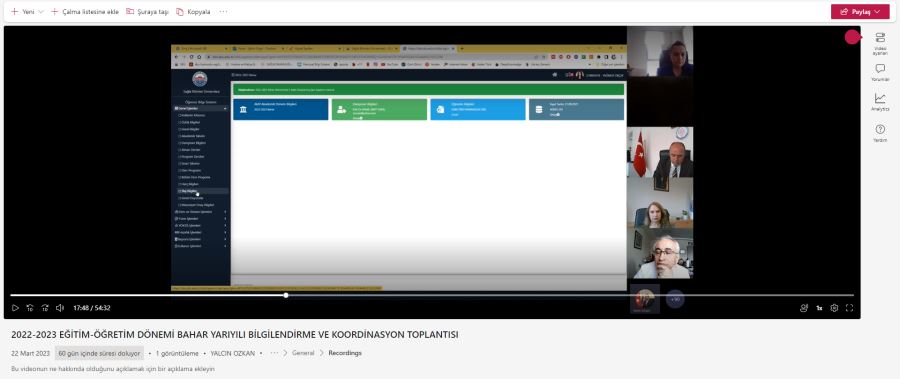Click owner name YALCIN OZKAN
The width and height of the screenshot is (900, 379).
(232, 353)
